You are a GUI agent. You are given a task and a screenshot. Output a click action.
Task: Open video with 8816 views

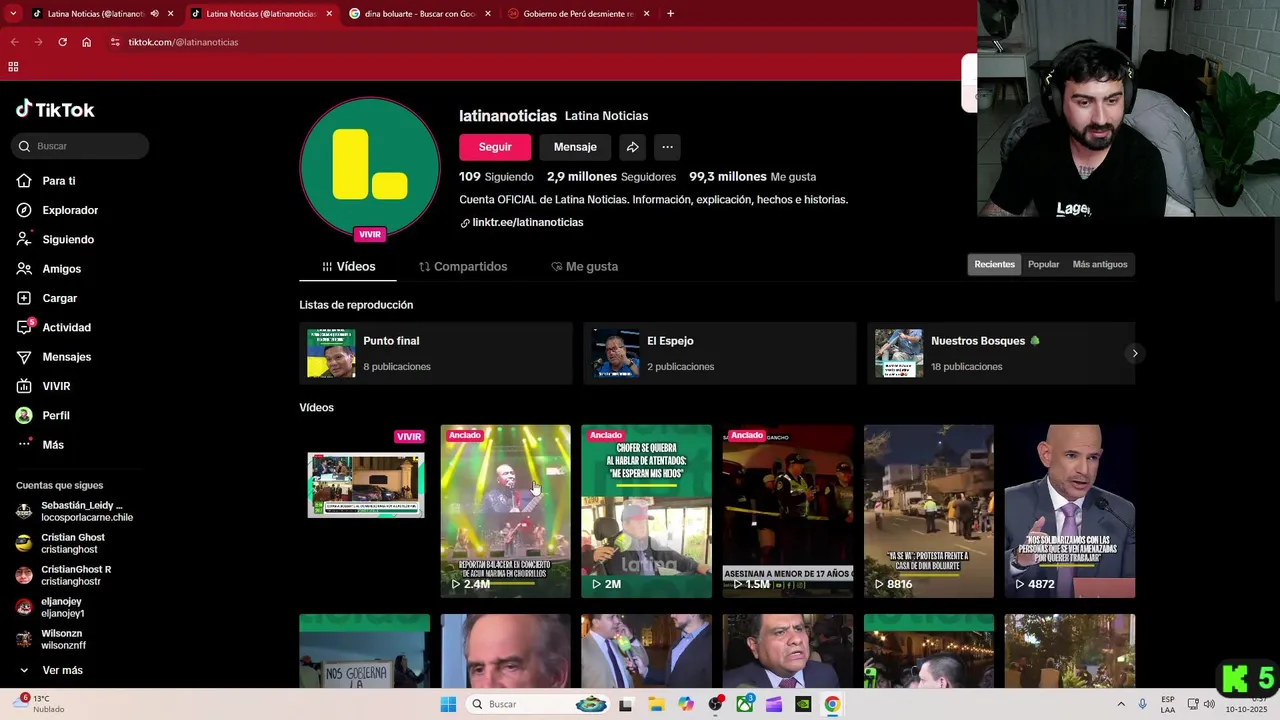pos(929,511)
